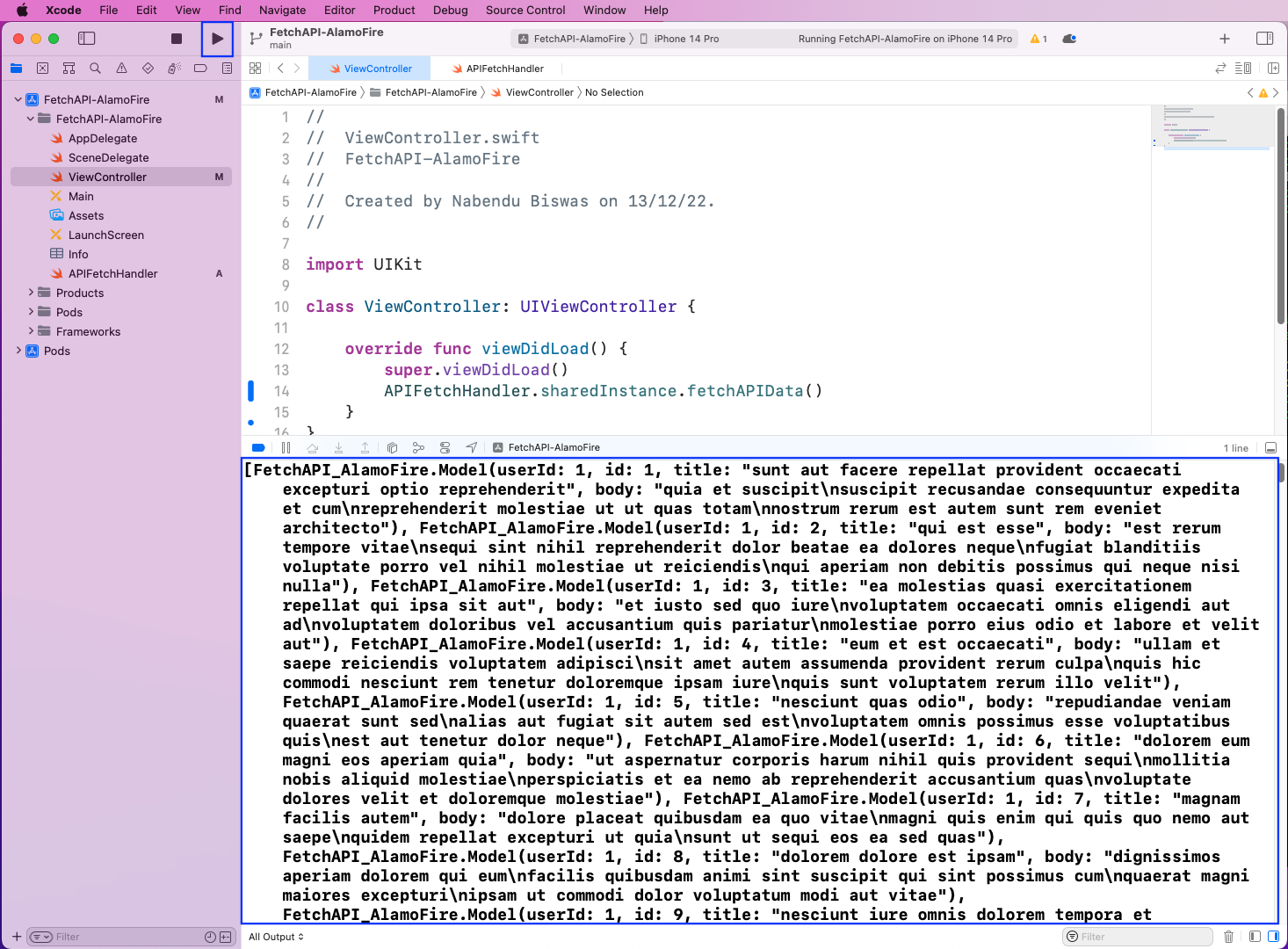Viewport: 1288px width, 949px height.
Task: Open the debug memory graph
Action: pos(418,447)
